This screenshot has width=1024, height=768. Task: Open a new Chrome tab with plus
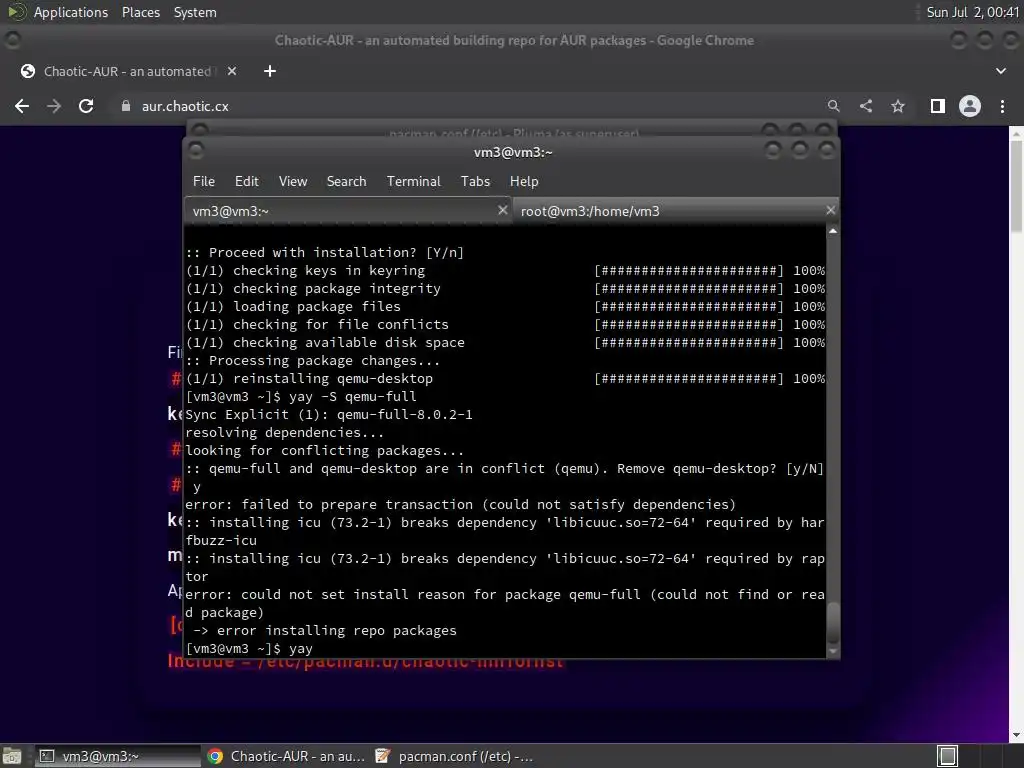(270, 71)
